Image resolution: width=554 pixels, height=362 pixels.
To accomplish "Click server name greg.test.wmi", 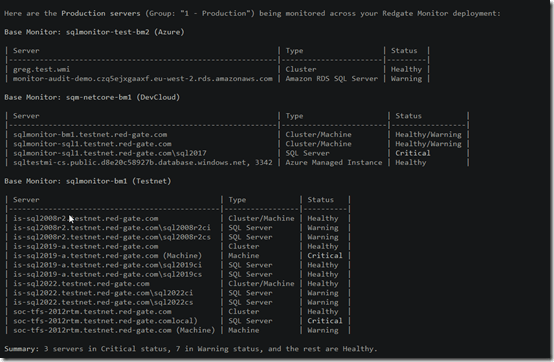I will tap(41, 69).
